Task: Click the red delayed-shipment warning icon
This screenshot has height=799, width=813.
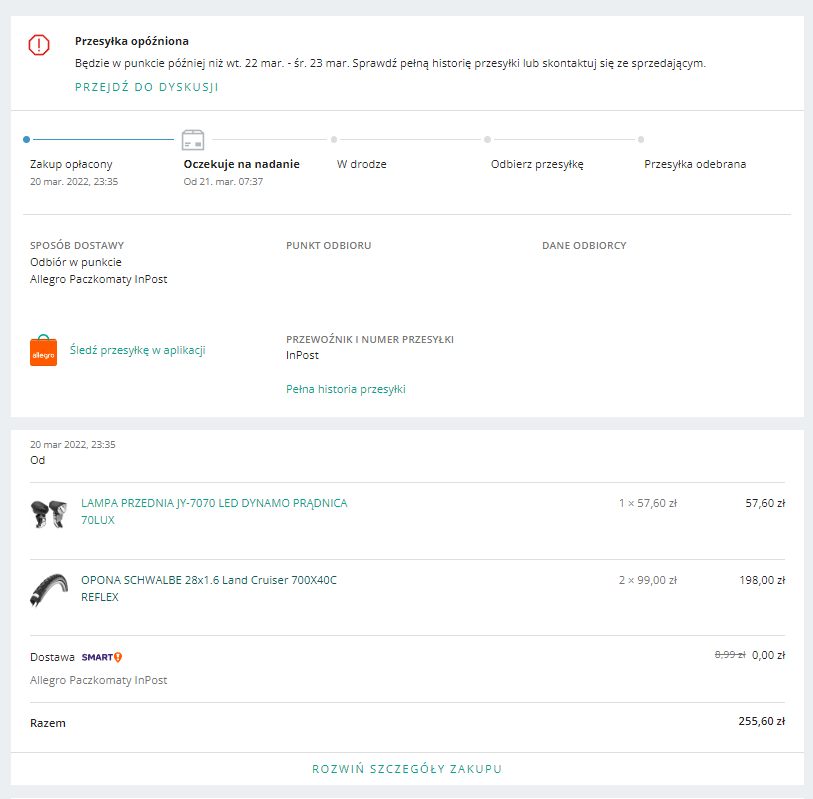Action: tap(39, 45)
